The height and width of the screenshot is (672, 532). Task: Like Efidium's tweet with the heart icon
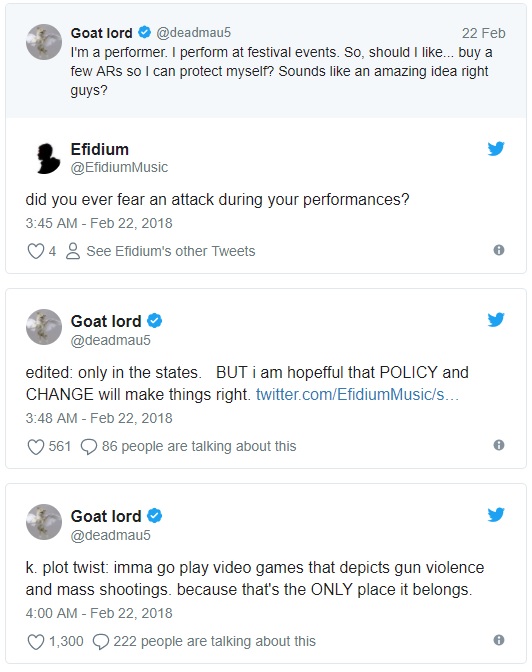click(36, 251)
